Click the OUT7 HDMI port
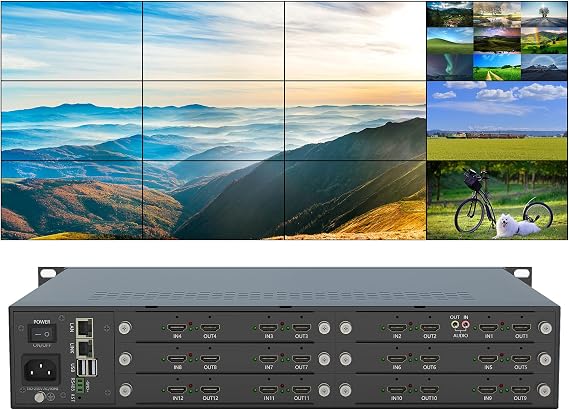 (x=302, y=359)
